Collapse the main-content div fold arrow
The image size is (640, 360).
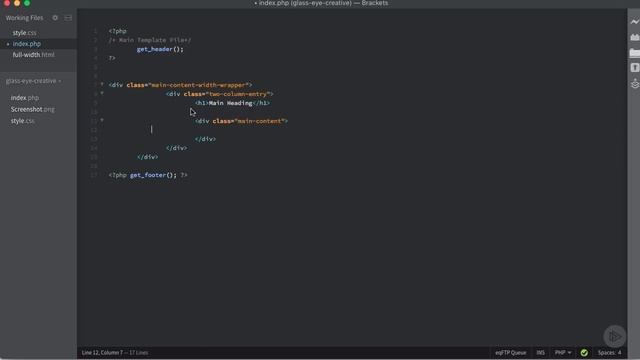(102, 120)
